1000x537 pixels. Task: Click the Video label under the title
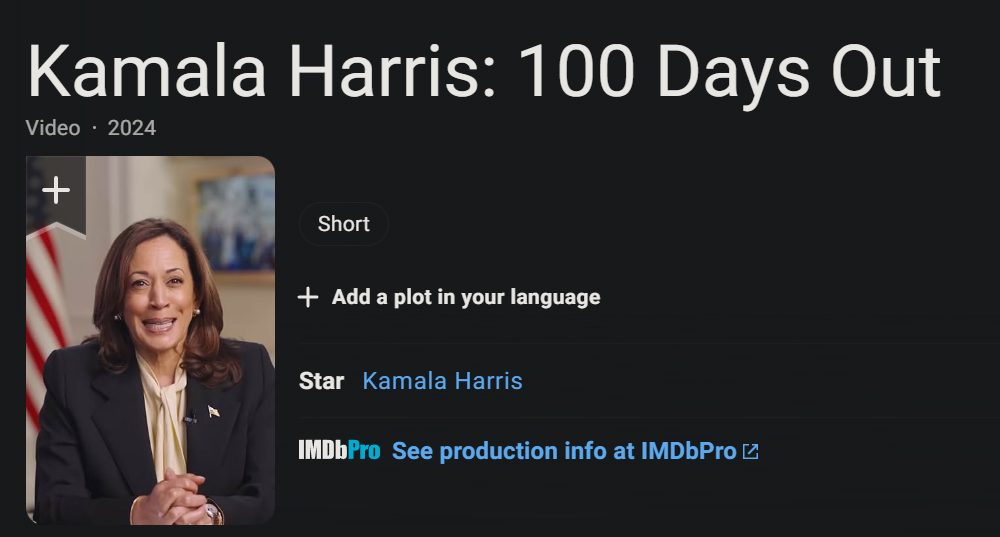point(53,128)
